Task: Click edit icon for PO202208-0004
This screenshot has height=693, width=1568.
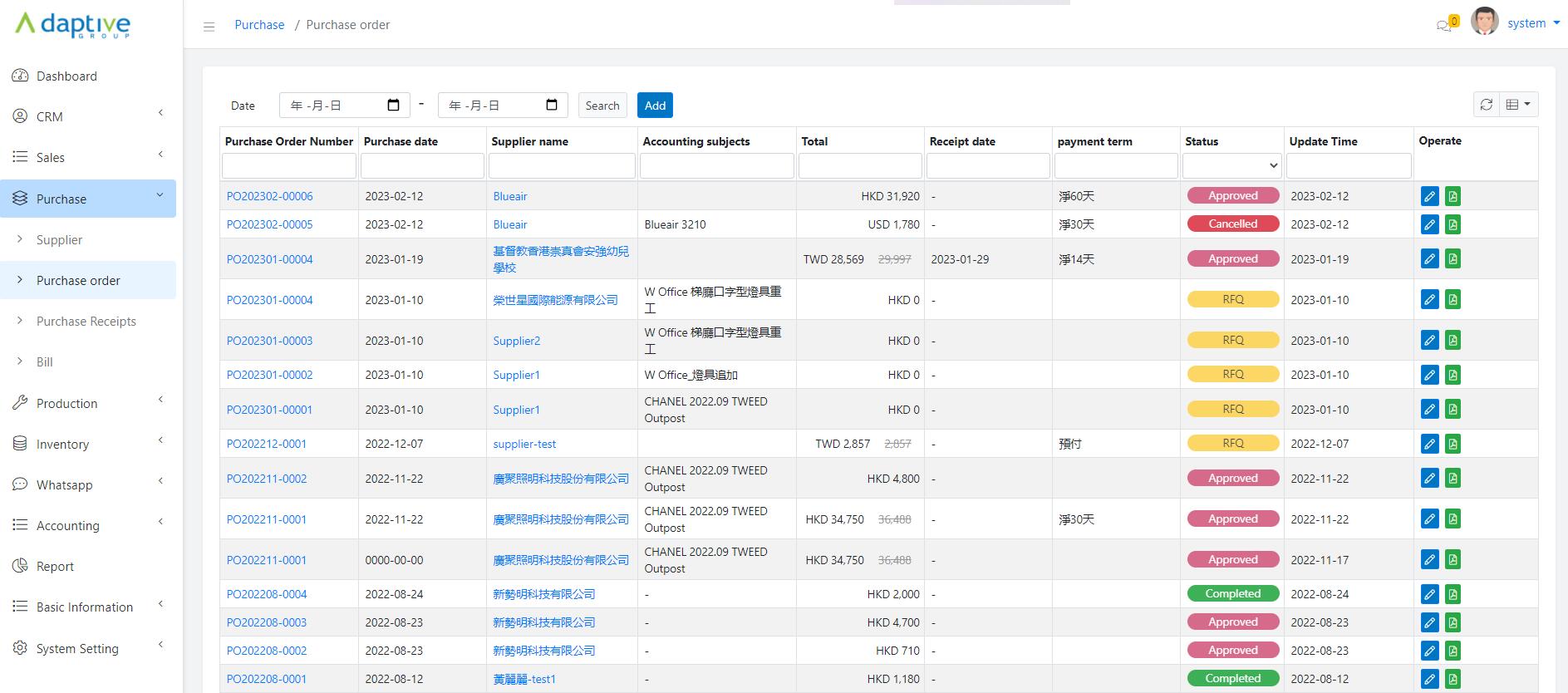Action: [x=1429, y=595]
